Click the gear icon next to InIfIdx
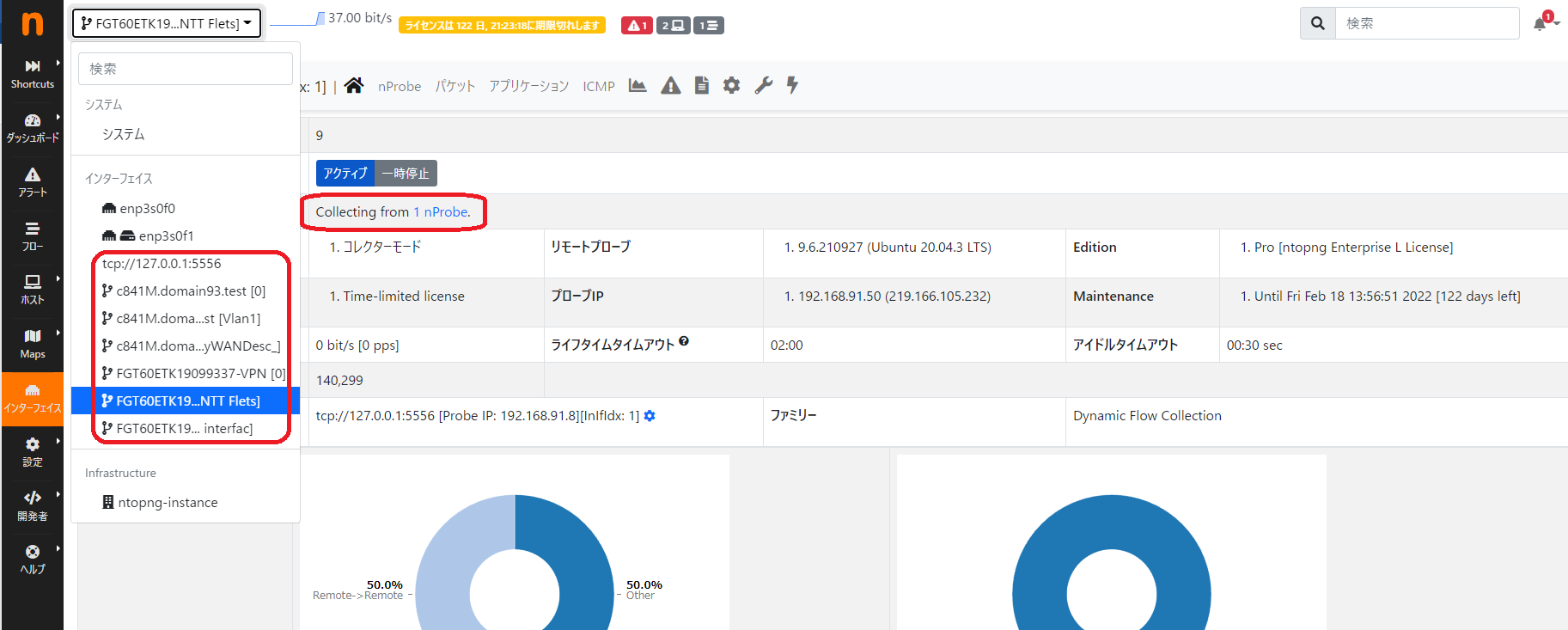Image resolution: width=1568 pixels, height=630 pixels. click(x=650, y=416)
